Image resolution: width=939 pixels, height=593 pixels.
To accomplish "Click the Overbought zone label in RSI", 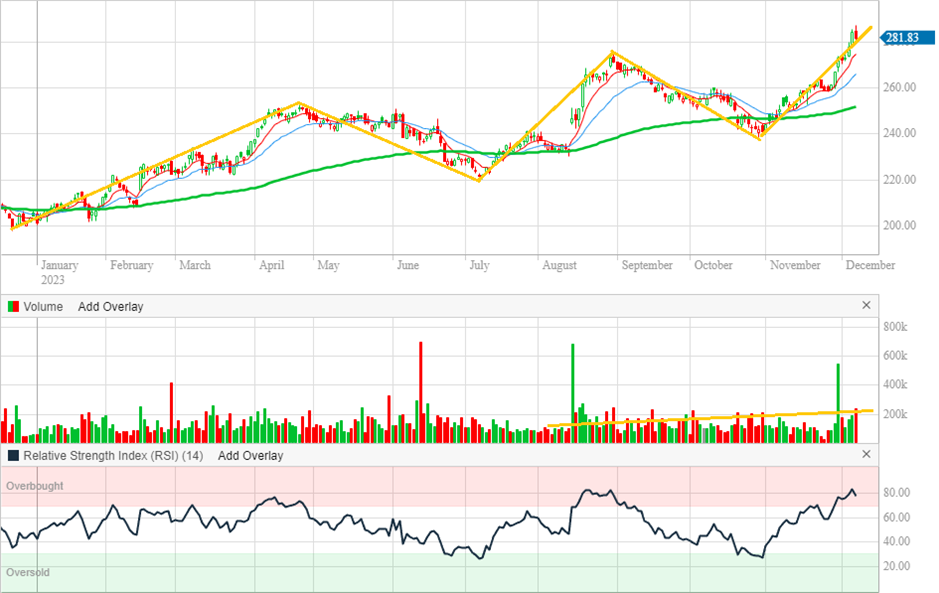I will tap(35, 486).
